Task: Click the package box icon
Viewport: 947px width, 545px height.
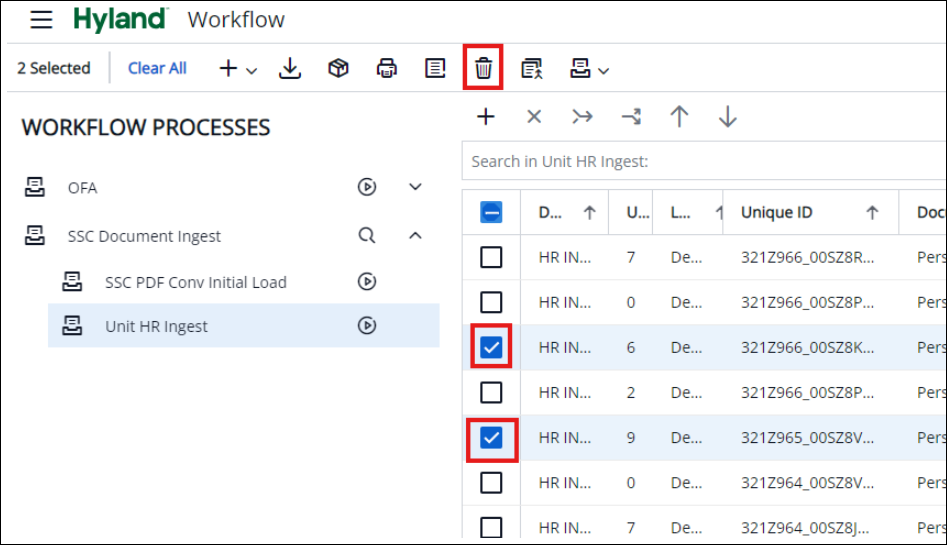Action: coord(338,68)
